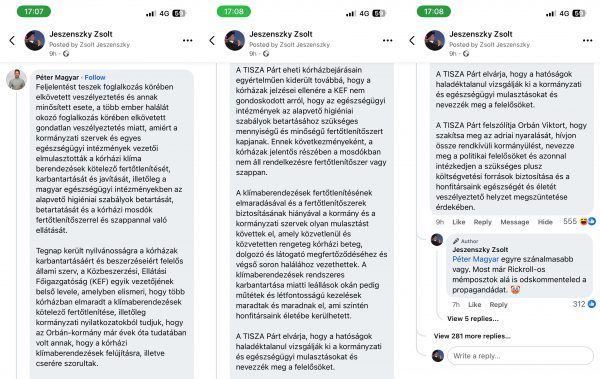Message the commenter via Message link
This screenshot has height=379, width=600.
(x=515, y=222)
